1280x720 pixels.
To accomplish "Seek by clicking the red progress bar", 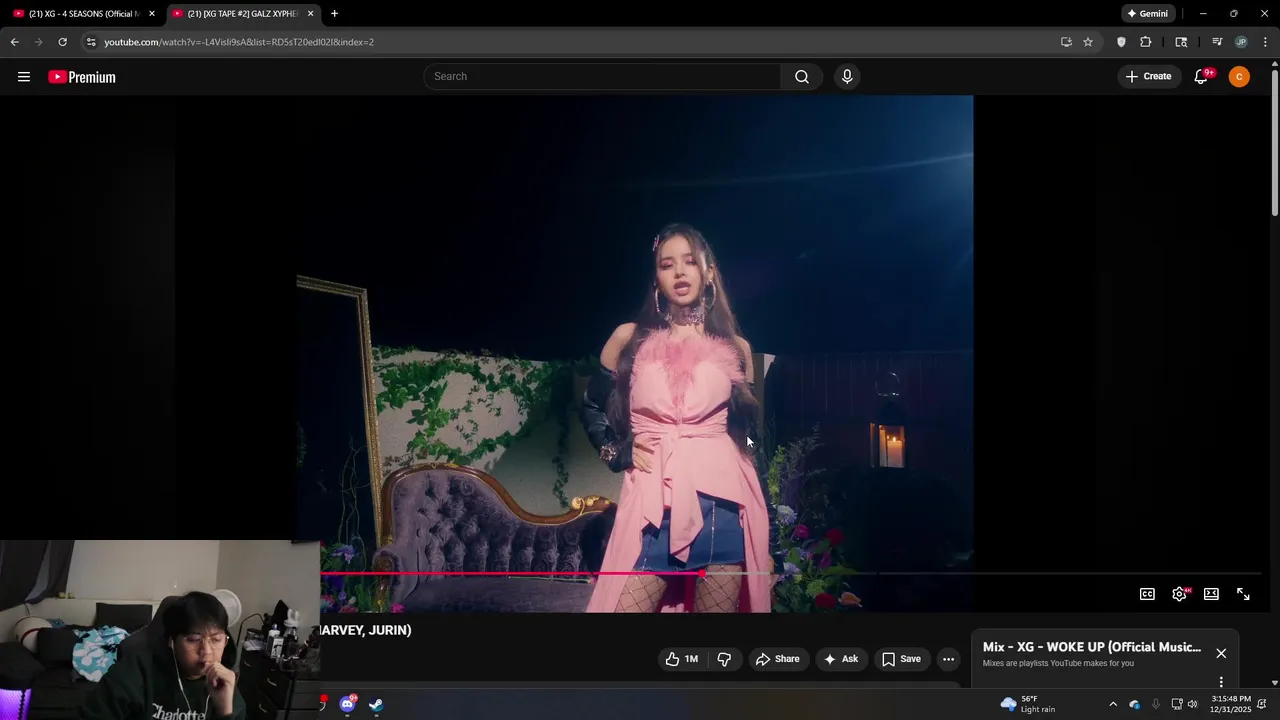I will click(x=510, y=574).
